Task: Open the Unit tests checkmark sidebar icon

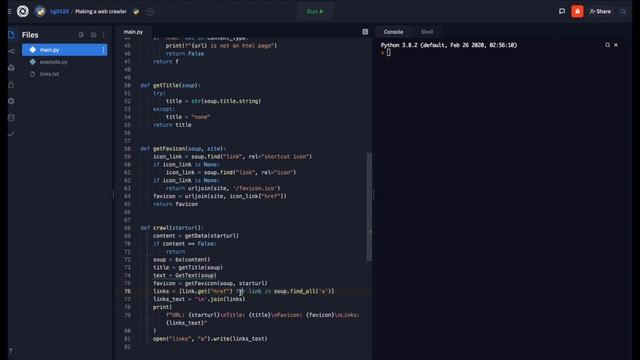Action: 11,134
